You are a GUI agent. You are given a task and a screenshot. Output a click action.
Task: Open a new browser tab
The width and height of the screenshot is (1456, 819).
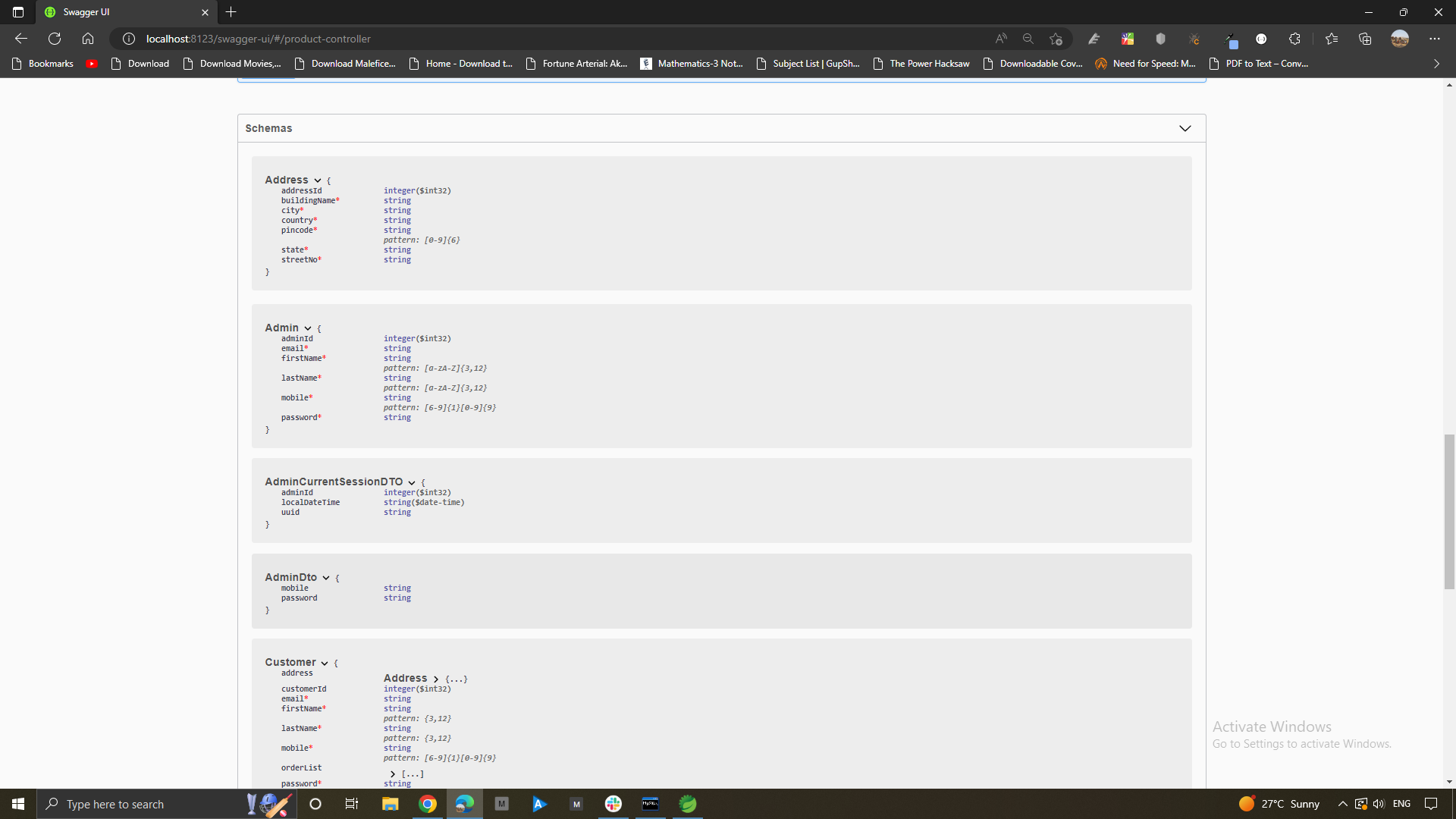click(x=231, y=12)
